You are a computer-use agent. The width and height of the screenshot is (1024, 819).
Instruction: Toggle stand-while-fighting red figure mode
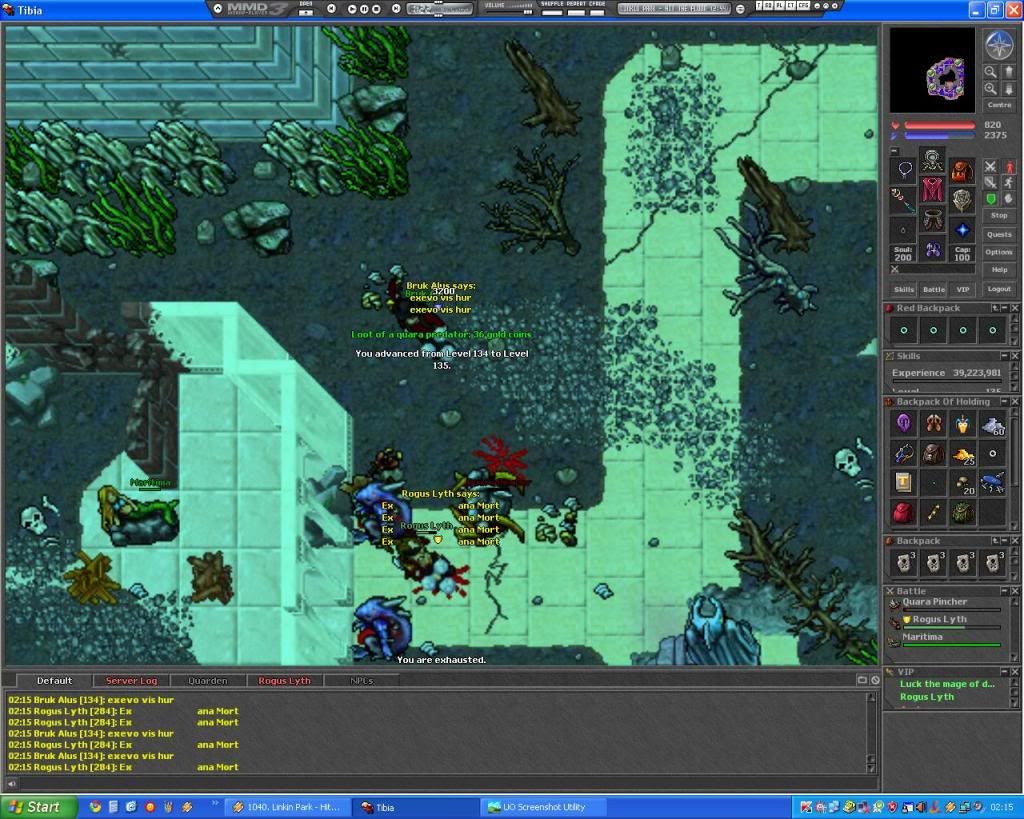1008,167
